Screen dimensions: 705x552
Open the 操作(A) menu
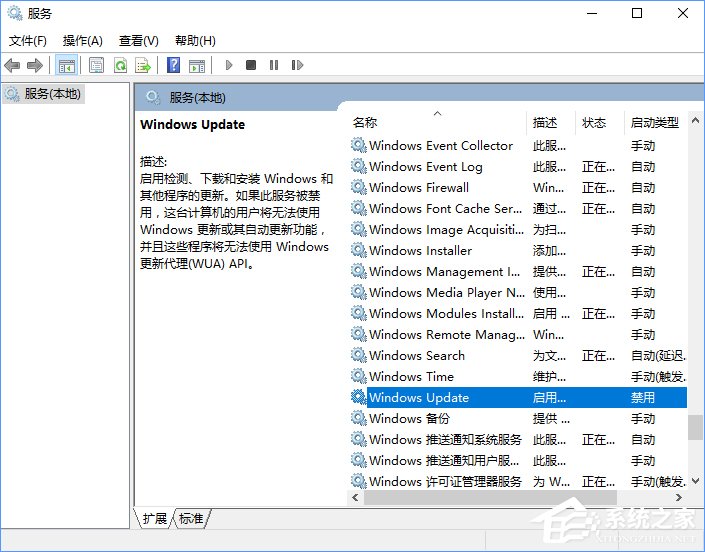[x=83, y=41]
